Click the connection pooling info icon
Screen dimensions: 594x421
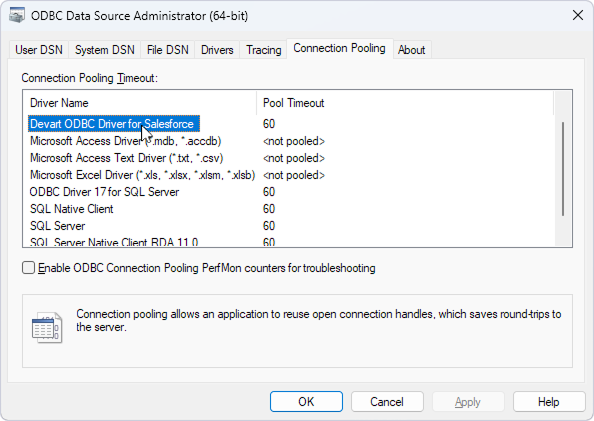pos(47,327)
